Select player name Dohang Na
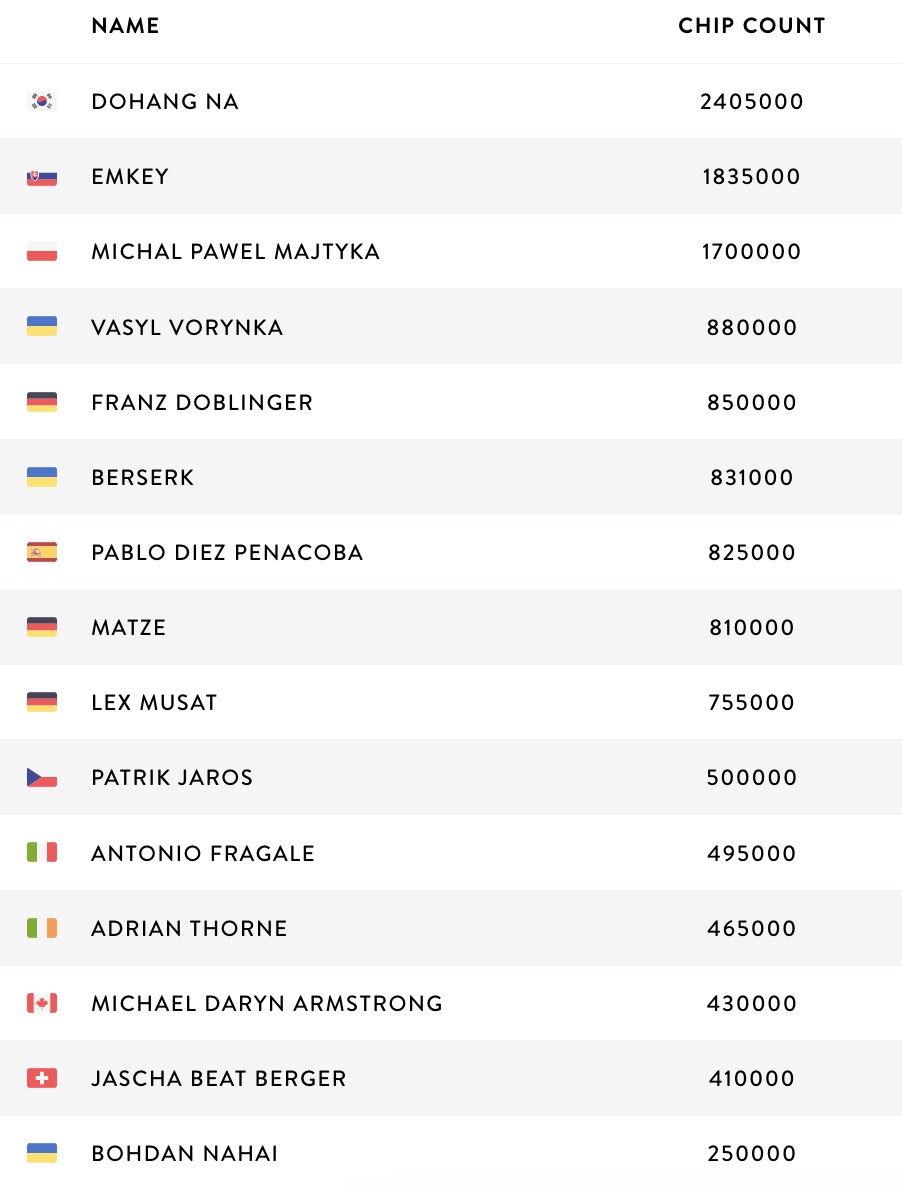This screenshot has height=1186, width=902. (x=165, y=102)
